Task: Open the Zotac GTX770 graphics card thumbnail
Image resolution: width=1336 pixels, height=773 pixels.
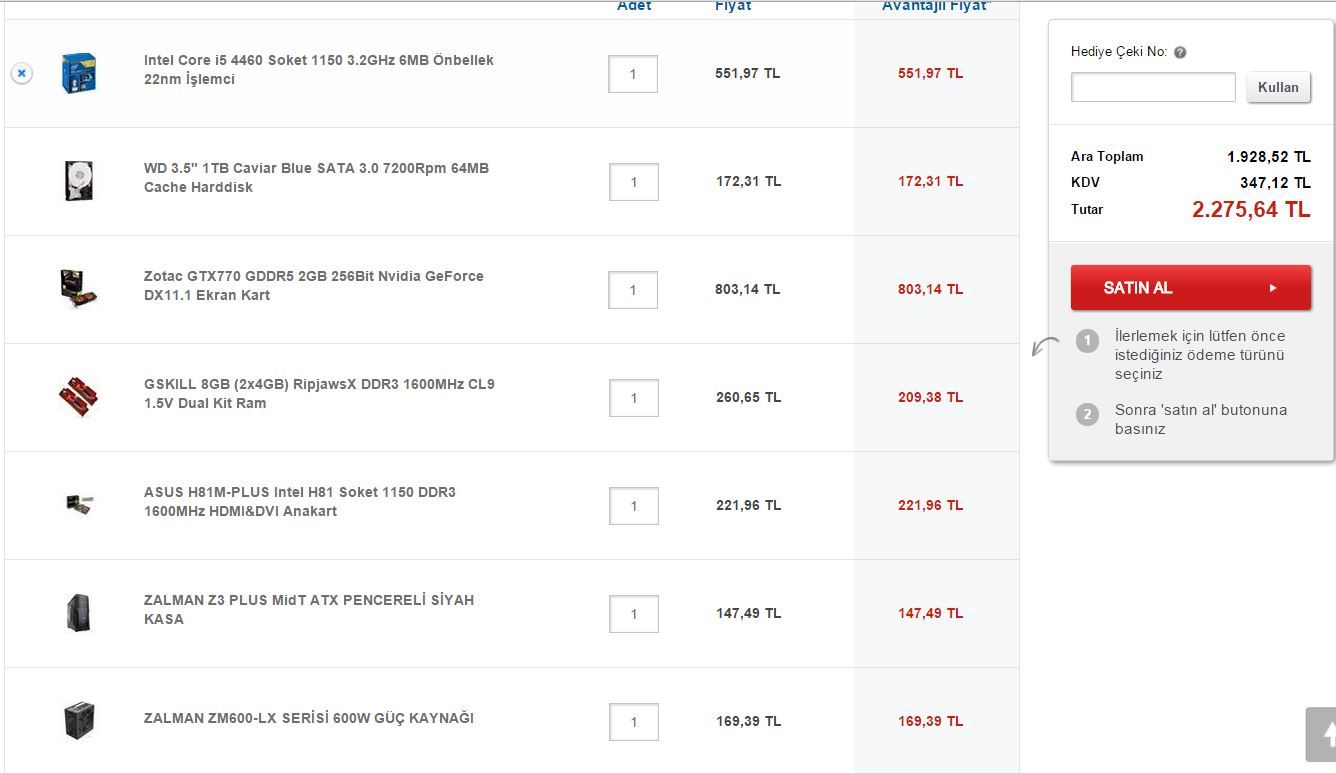Action: (x=78, y=288)
